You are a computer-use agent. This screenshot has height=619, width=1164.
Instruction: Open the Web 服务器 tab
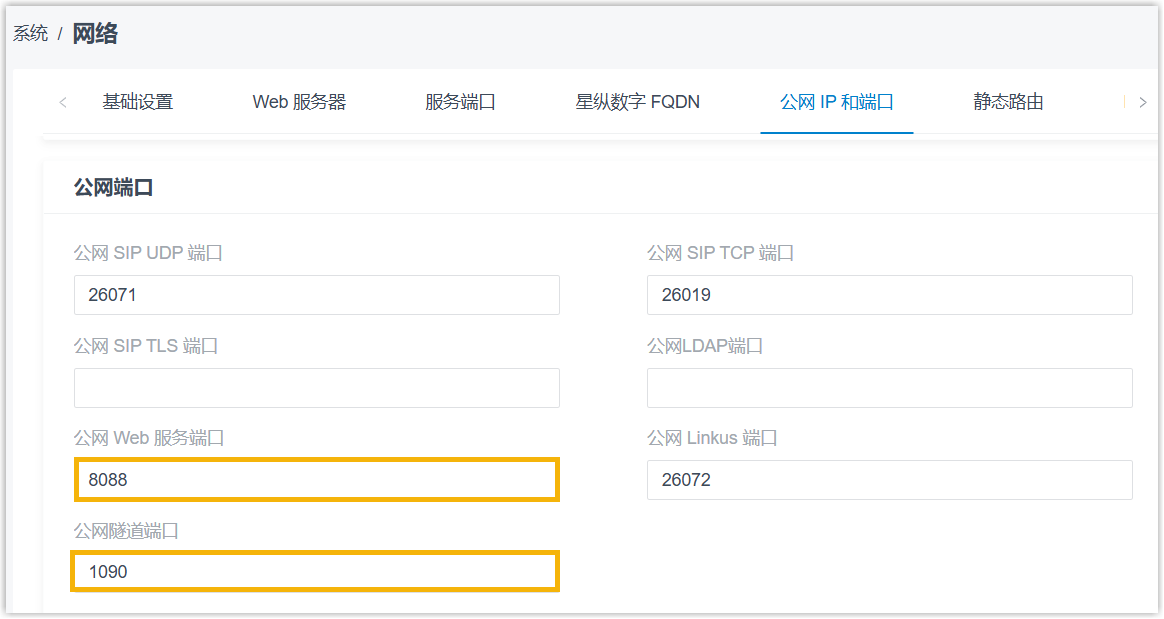pyautogui.click(x=299, y=102)
